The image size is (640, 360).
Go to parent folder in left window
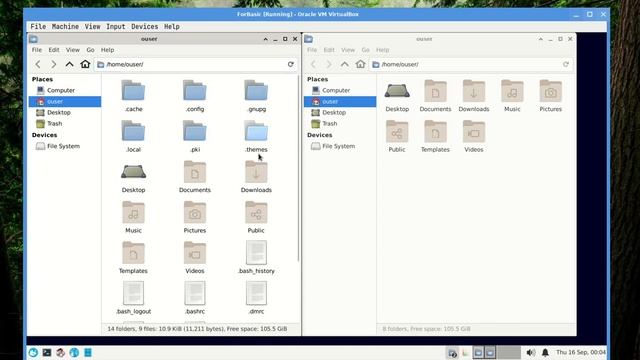(69, 64)
